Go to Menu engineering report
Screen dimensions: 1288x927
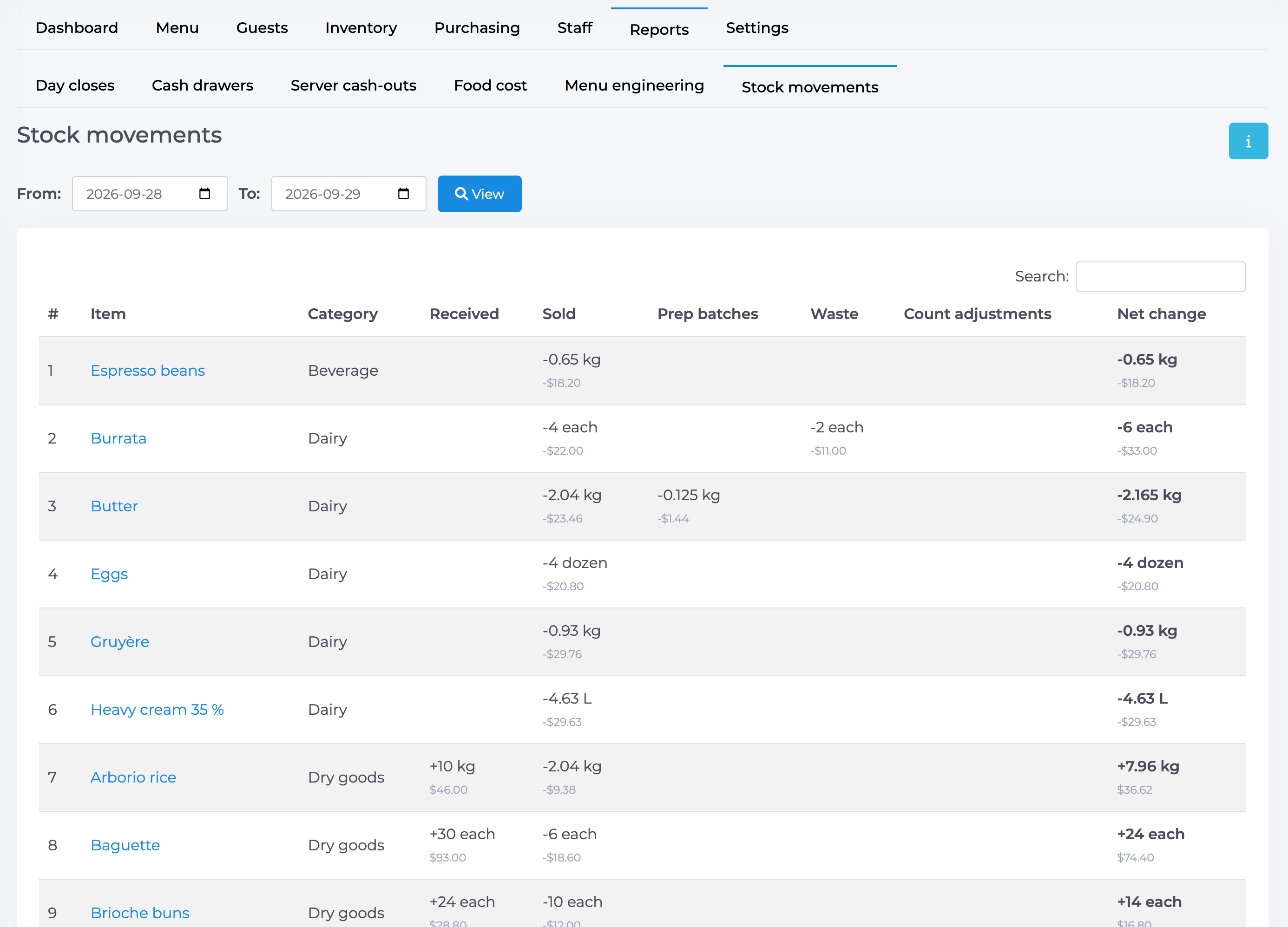pos(634,85)
